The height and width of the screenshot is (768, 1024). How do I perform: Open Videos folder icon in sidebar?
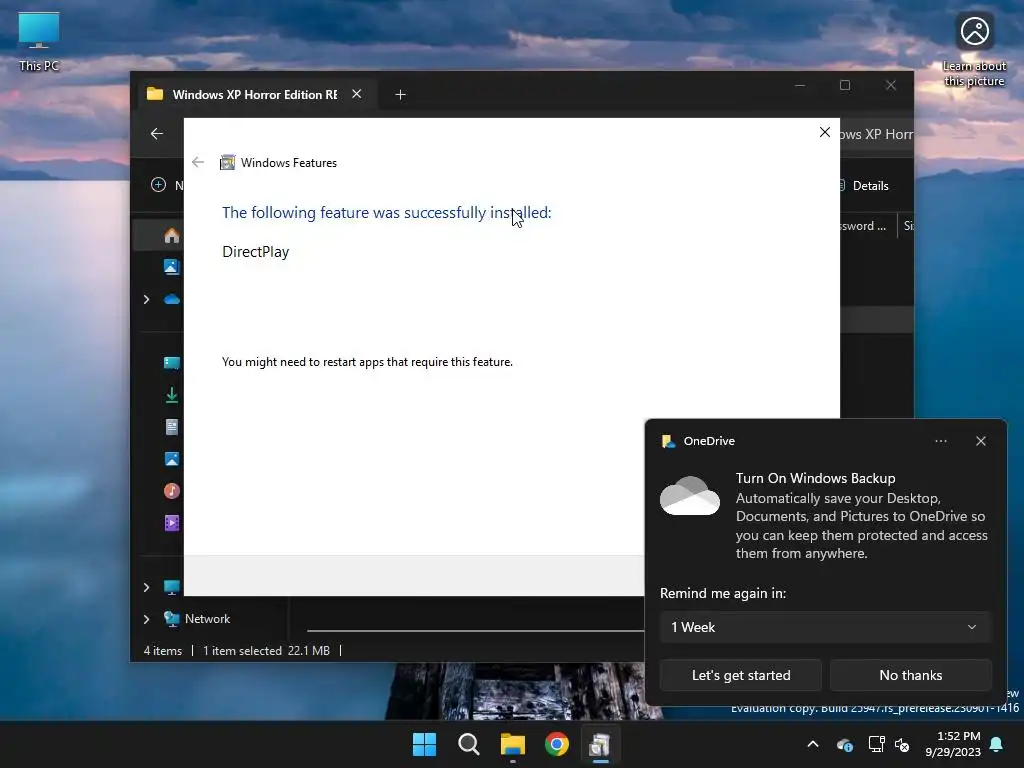172,523
